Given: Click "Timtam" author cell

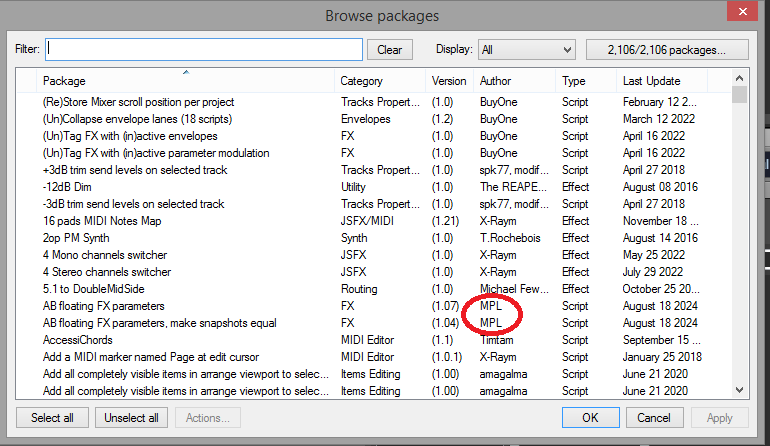Looking at the screenshot, I should coord(496,340).
